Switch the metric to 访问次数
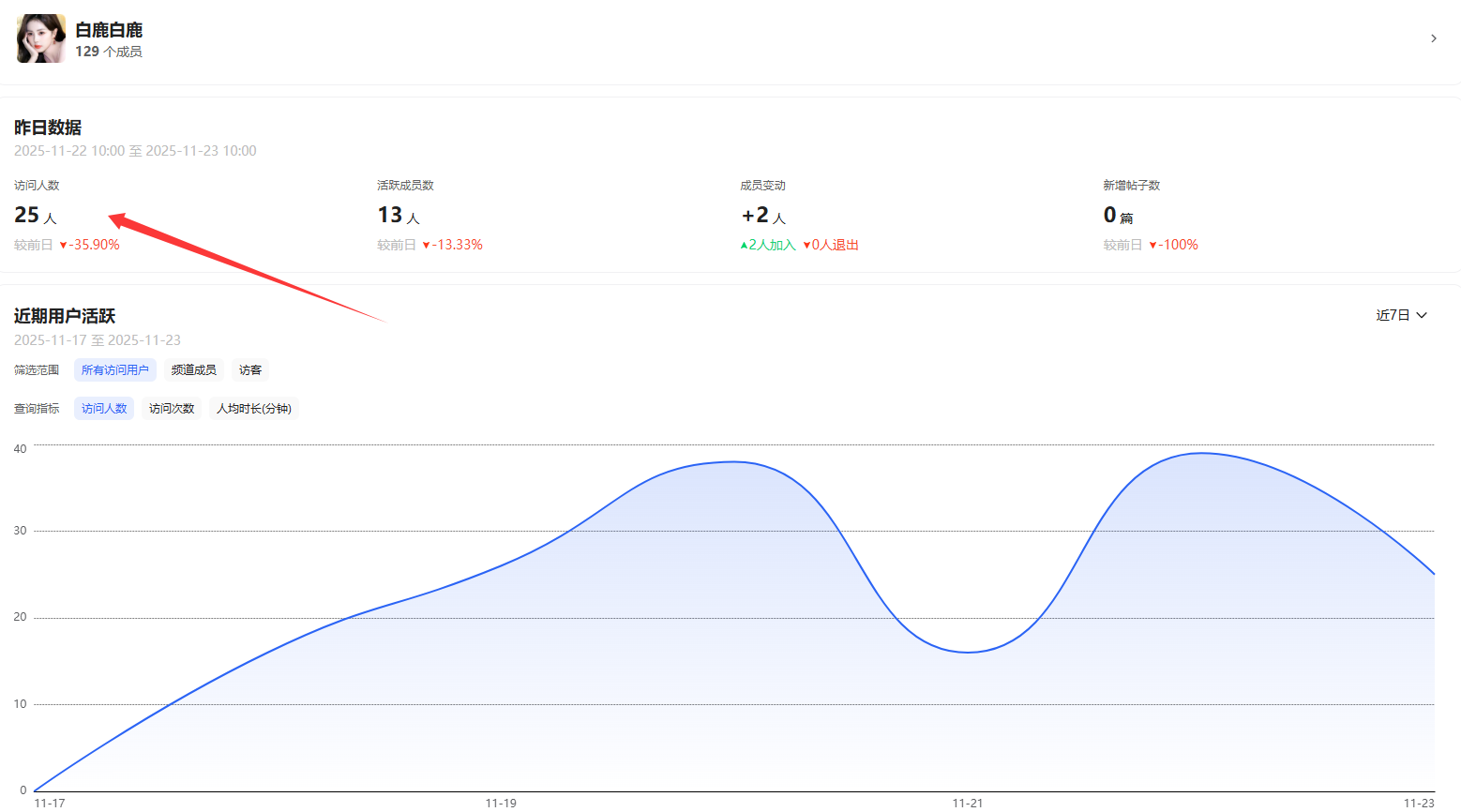Image resolution: width=1461 pixels, height=812 pixels. point(172,409)
